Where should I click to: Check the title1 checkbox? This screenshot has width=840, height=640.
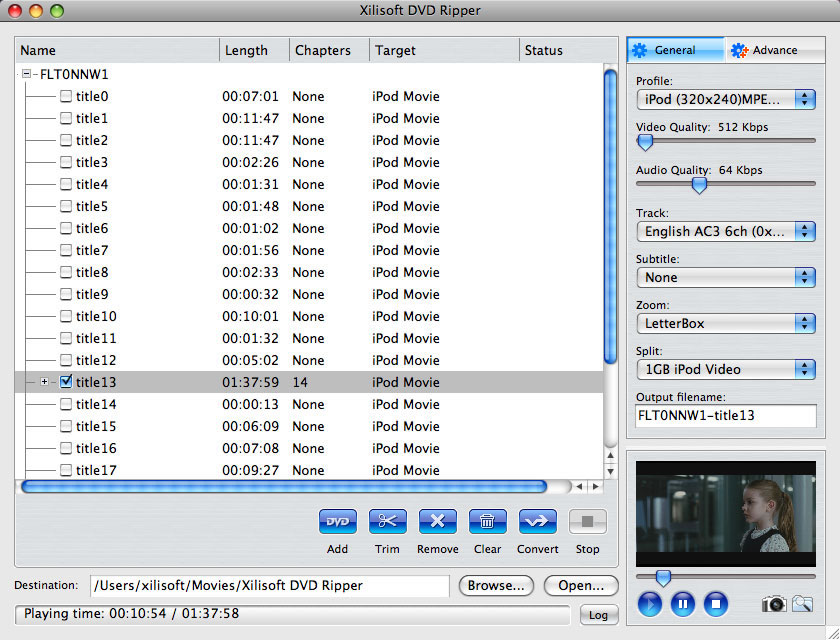(x=66, y=118)
